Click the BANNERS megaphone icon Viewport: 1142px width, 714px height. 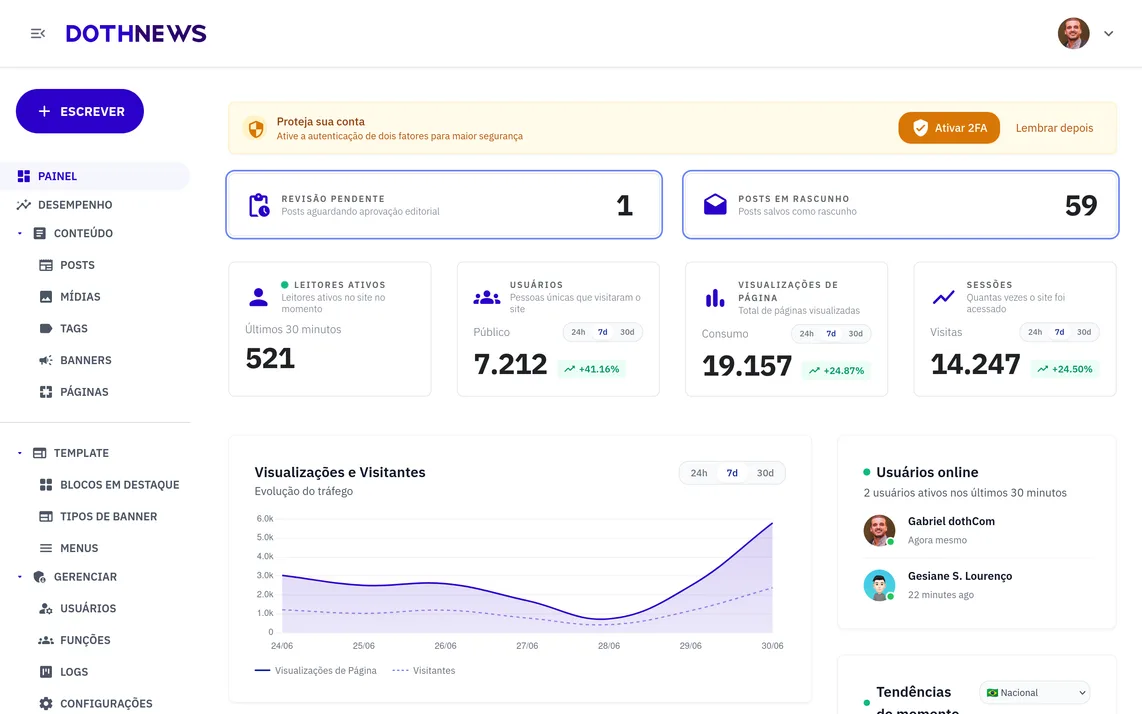[x=46, y=360]
